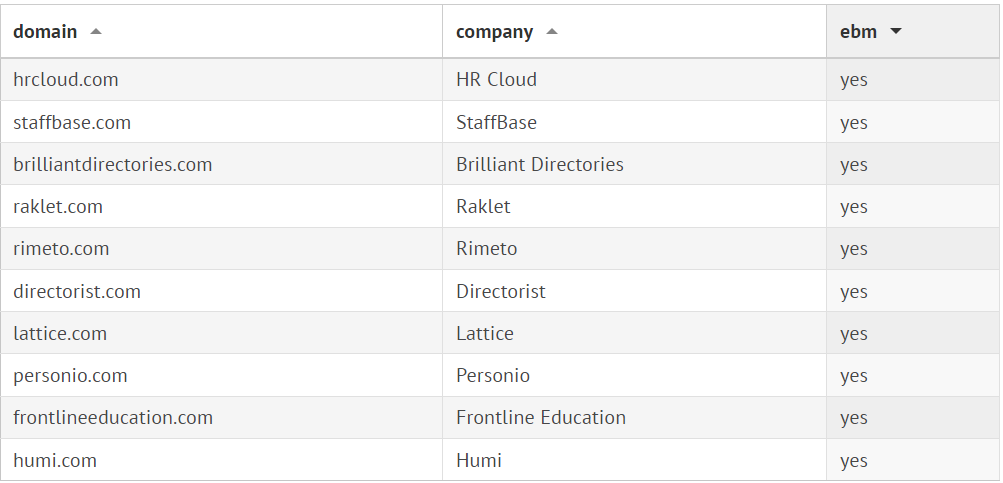Select the staffbase.com domain cell
This screenshot has width=1003, height=483.
point(72,123)
